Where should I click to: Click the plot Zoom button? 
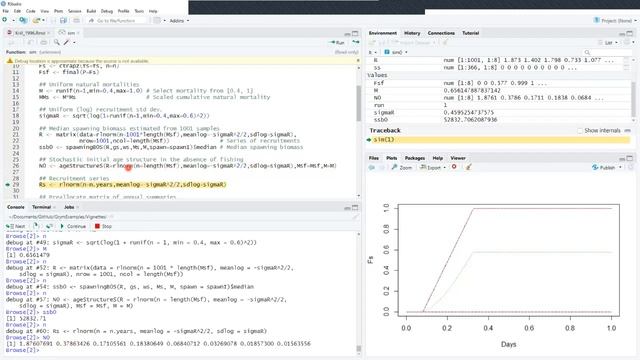pyautogui.click(x=402, y=167)
